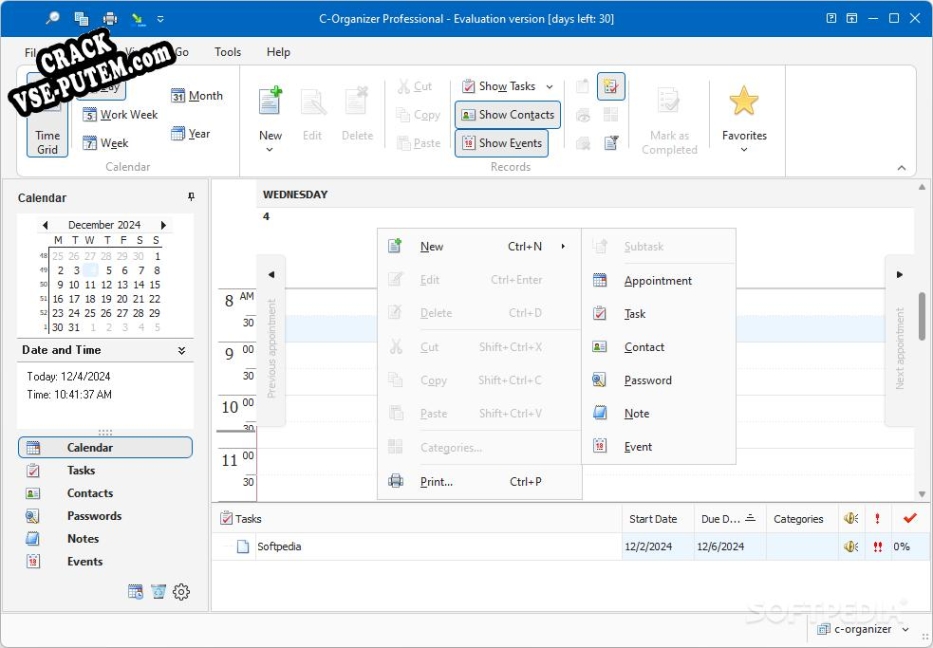This screenshot has width=933, height=648.
Task: Select the Softpedia task row
Action: click(279, 547)
